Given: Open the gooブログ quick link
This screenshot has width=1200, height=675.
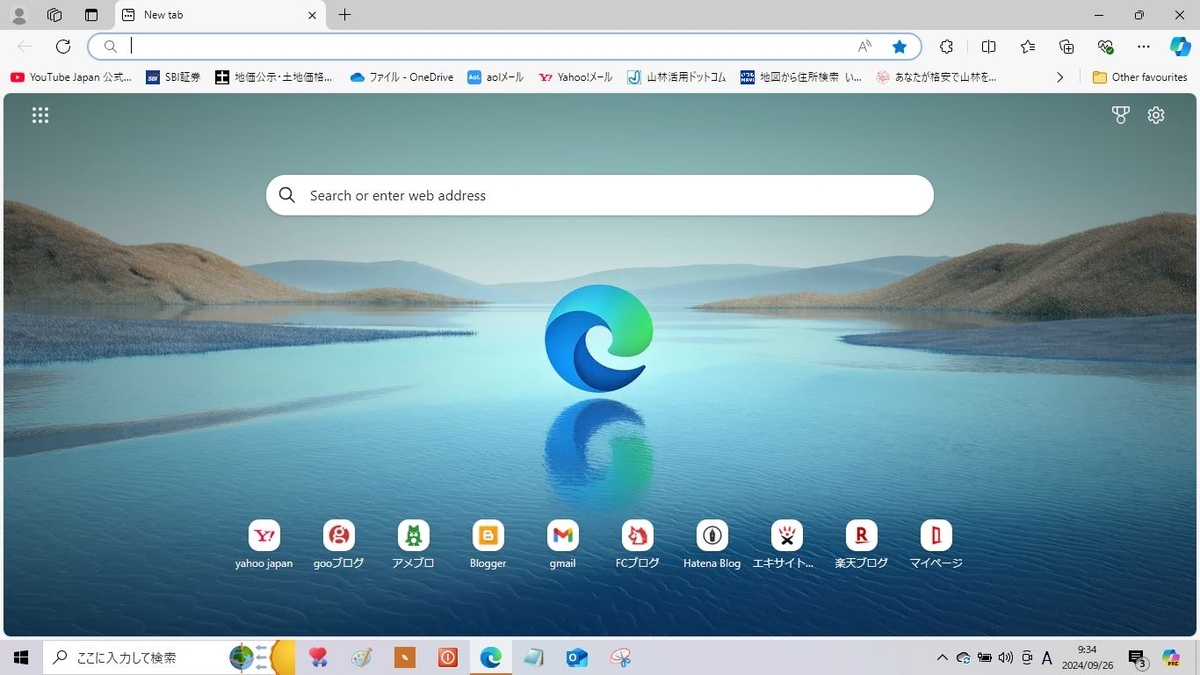Looking at the screenshot, I should (339, 545).
